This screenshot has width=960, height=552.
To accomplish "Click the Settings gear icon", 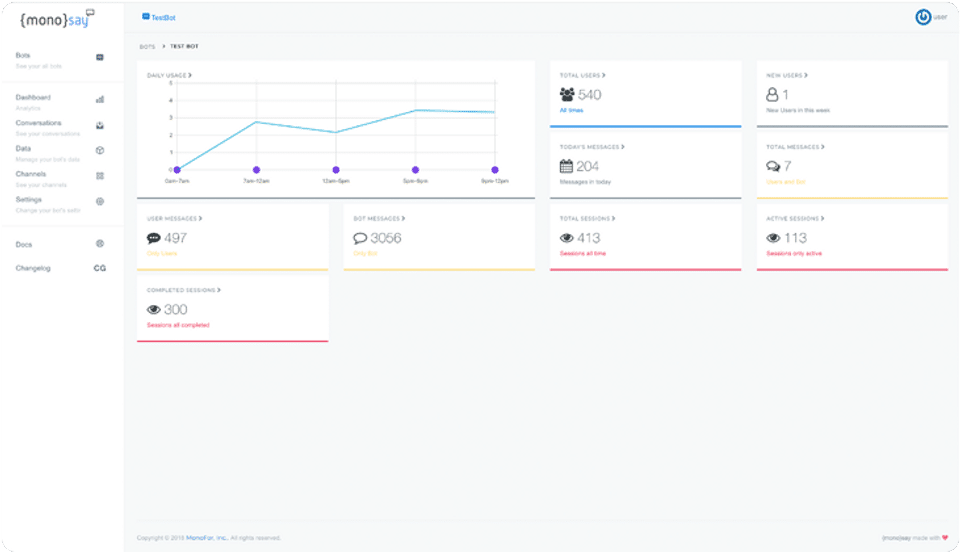I will 100,201.
